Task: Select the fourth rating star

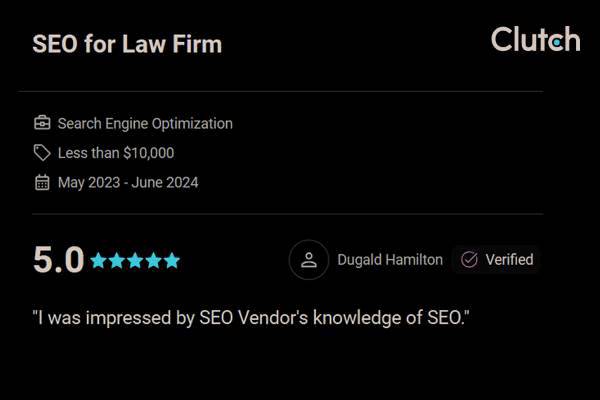Action: click(153, 261)
